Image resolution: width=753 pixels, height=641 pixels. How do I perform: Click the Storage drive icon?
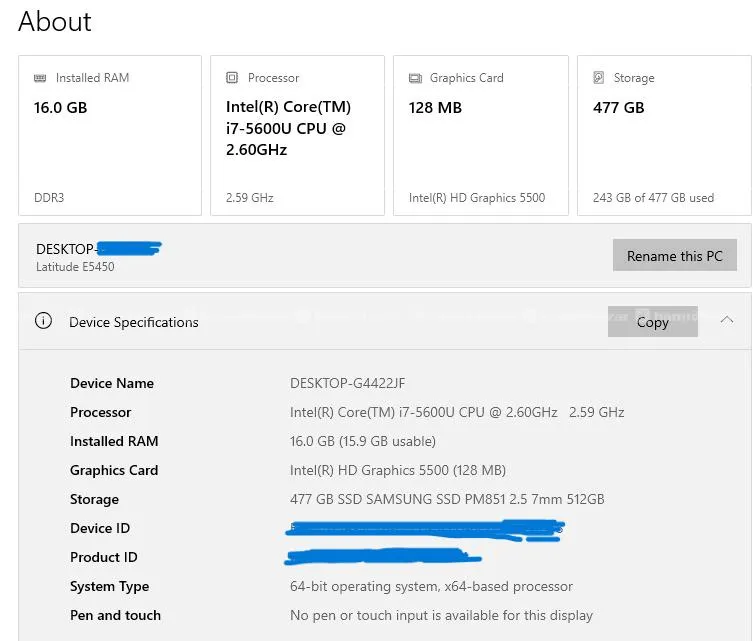[598, 77]
